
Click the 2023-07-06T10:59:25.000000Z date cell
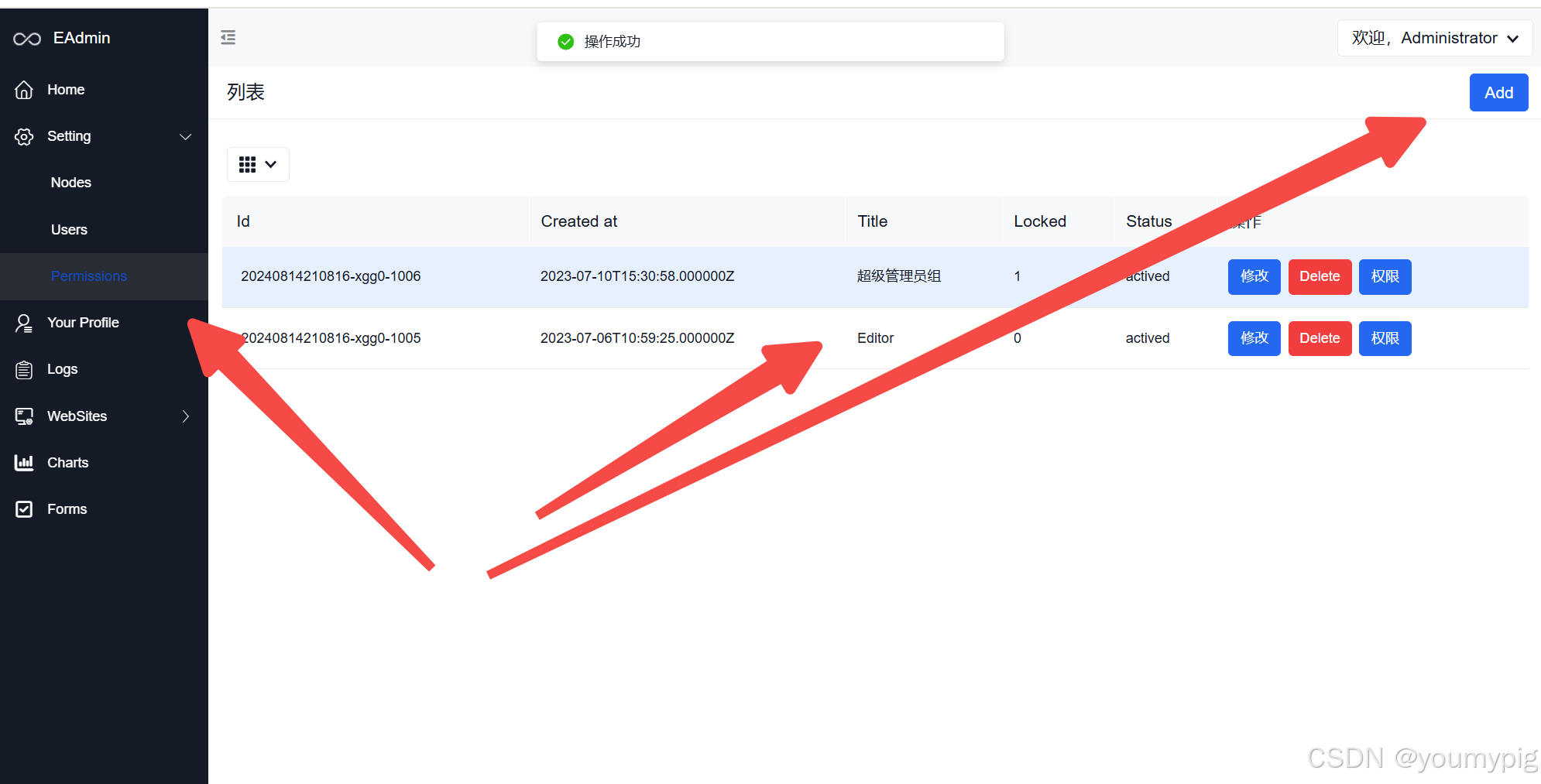[637, 338]
